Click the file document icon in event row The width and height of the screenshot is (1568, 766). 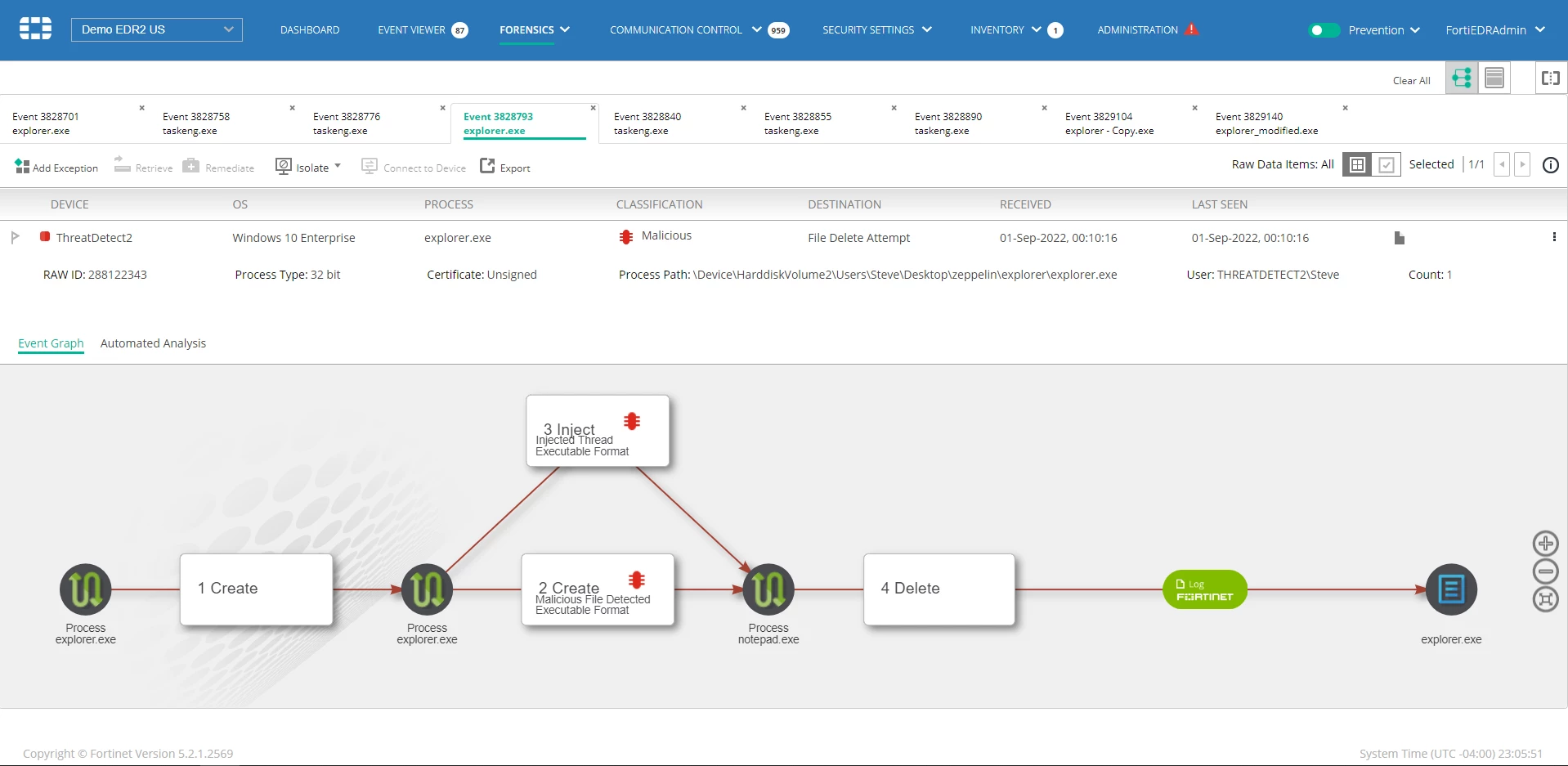pos(1400,238)
